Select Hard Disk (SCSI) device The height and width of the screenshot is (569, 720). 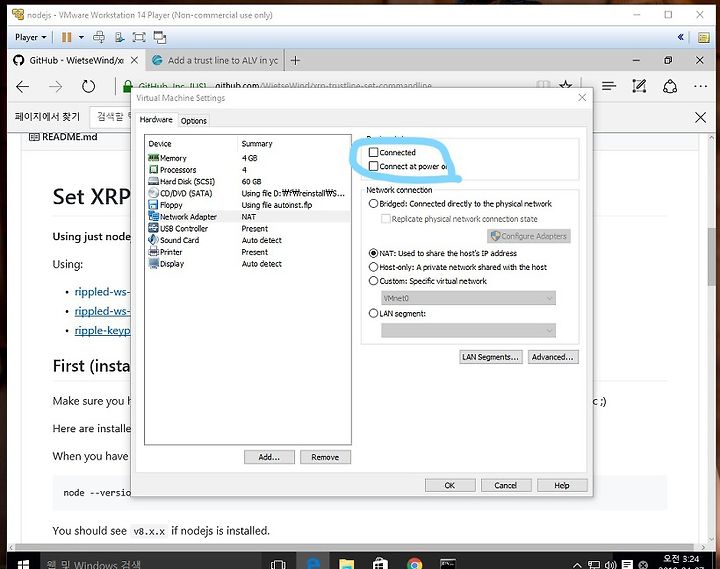click(x=248, y=181)
